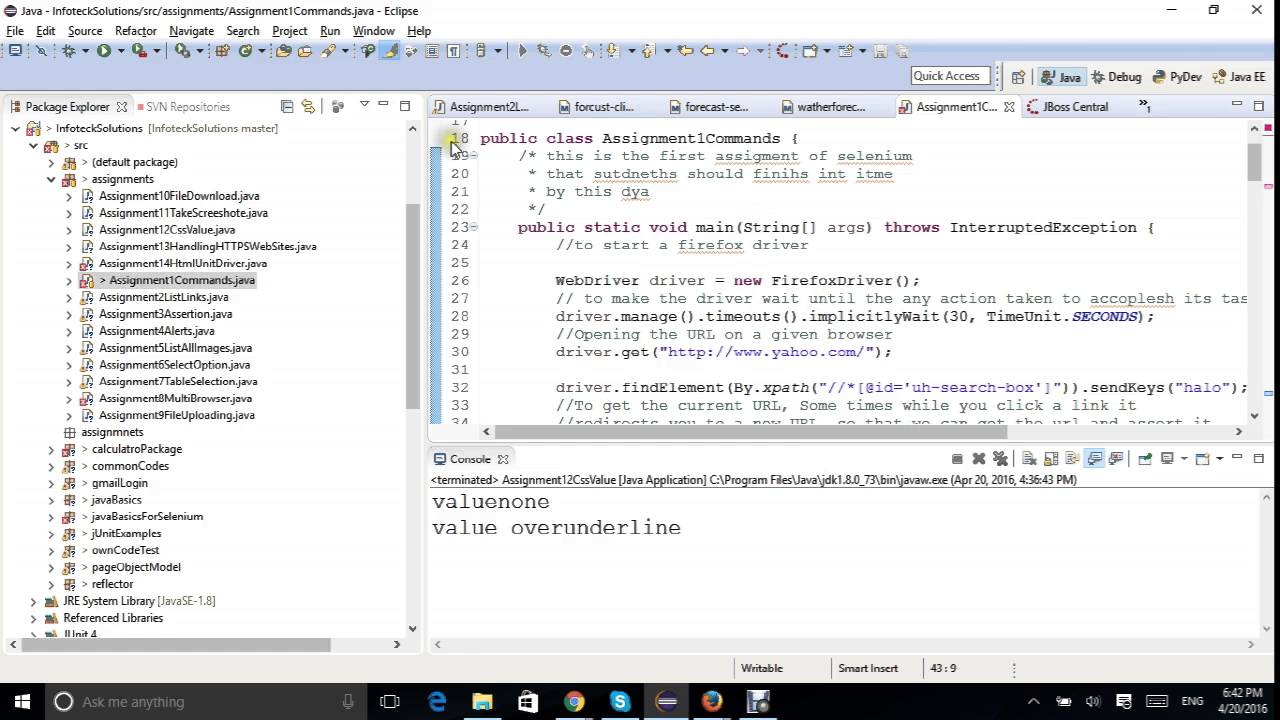Open Package Explorer view menu triangle
The height and width of the screenshot is (720, 1280).
tap(364, 104)
